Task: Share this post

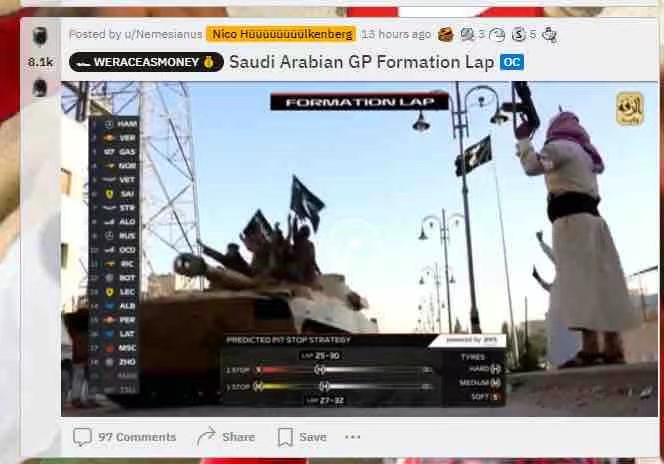Action: click(226, 437)
